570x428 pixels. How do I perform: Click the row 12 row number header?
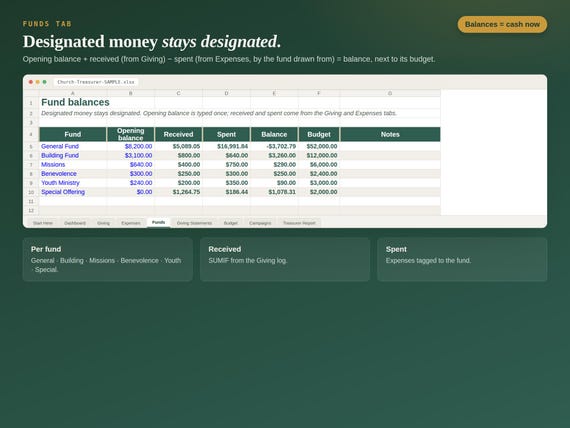[x=31, y=210]
